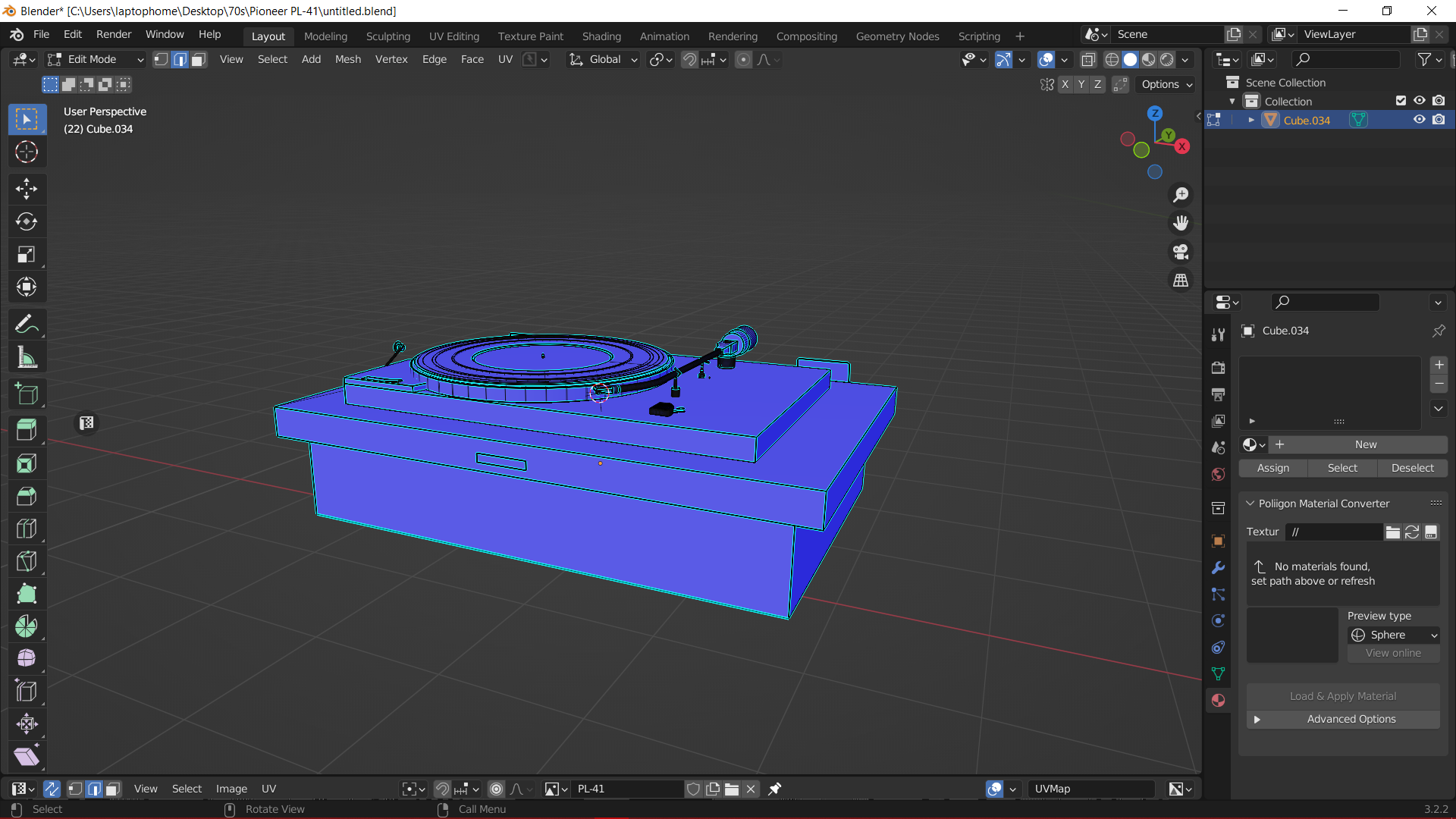Toggle the Collection exclude checkbox in the outliner
The height and width of the screenshot is (819, 1456).
[1401, 101]
